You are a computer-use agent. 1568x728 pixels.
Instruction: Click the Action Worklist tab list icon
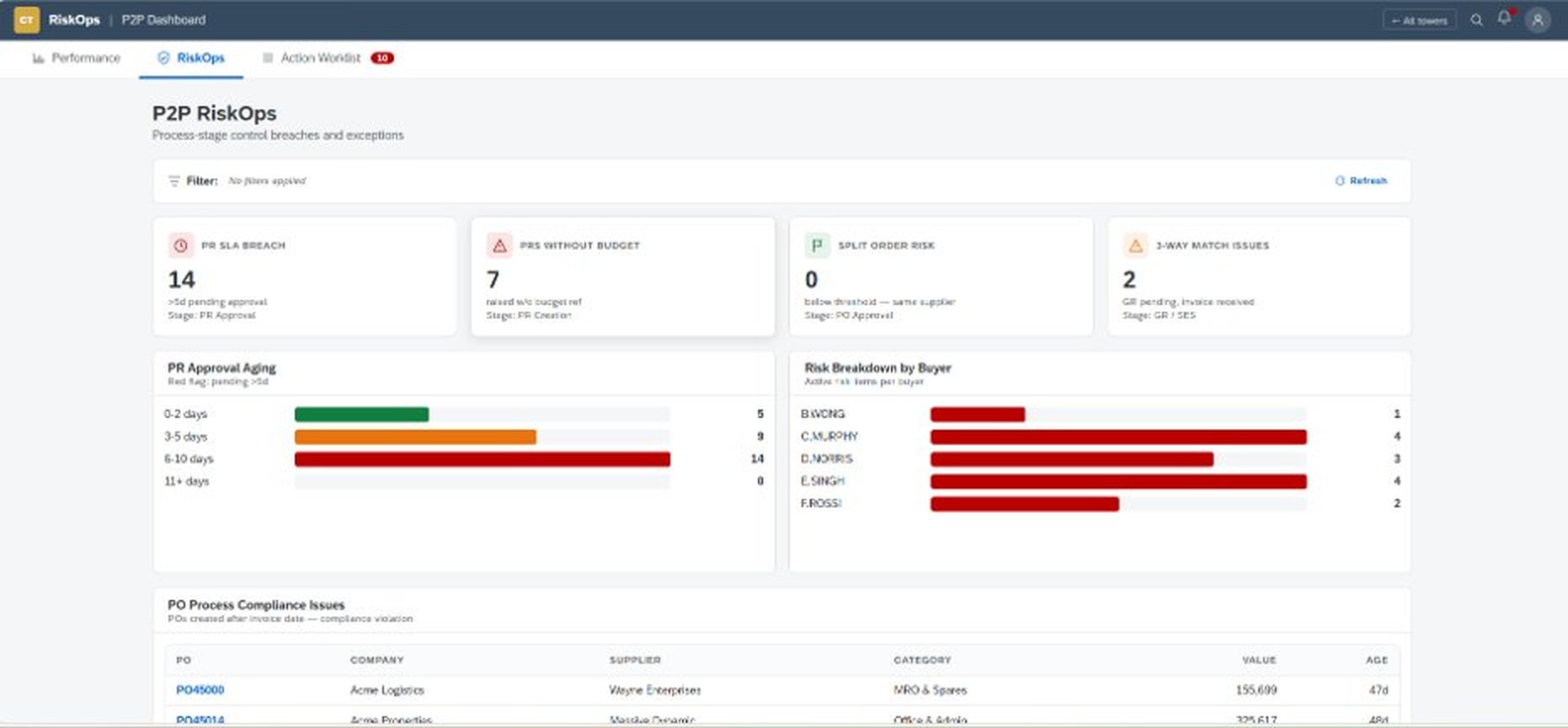268,58
